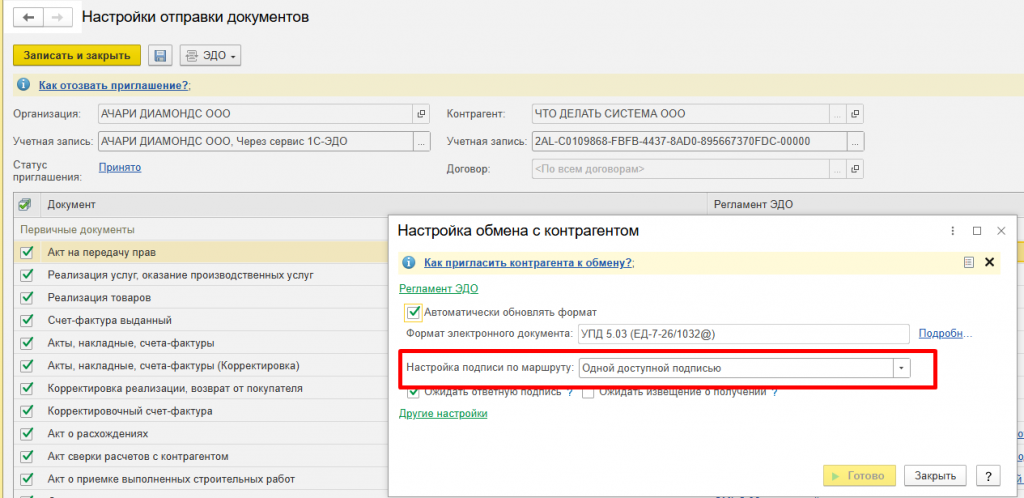Click help question mark near Ожидать ответную подпись
The image size is (1024, 498).
pos(570,393)
